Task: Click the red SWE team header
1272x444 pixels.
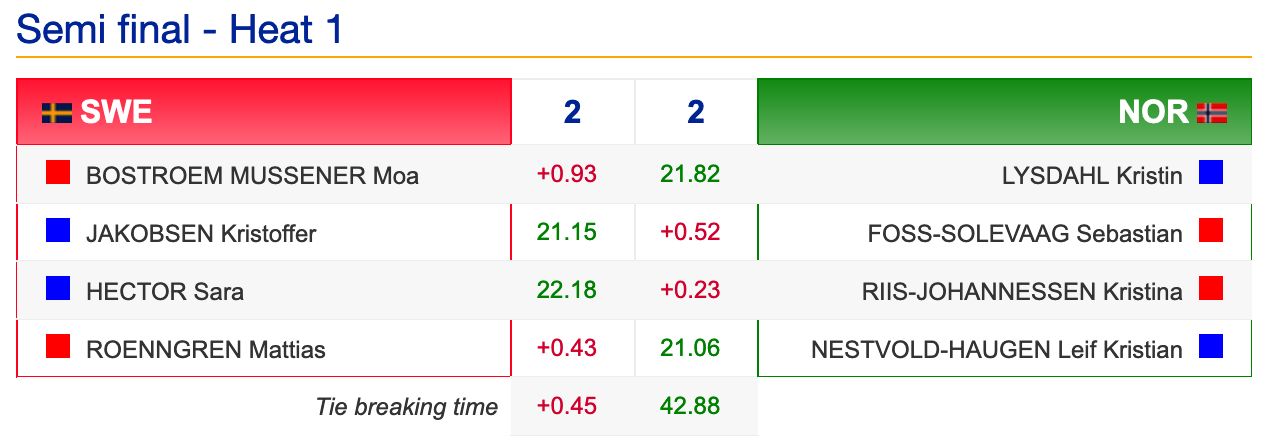Action: click(x=264, y=112)
